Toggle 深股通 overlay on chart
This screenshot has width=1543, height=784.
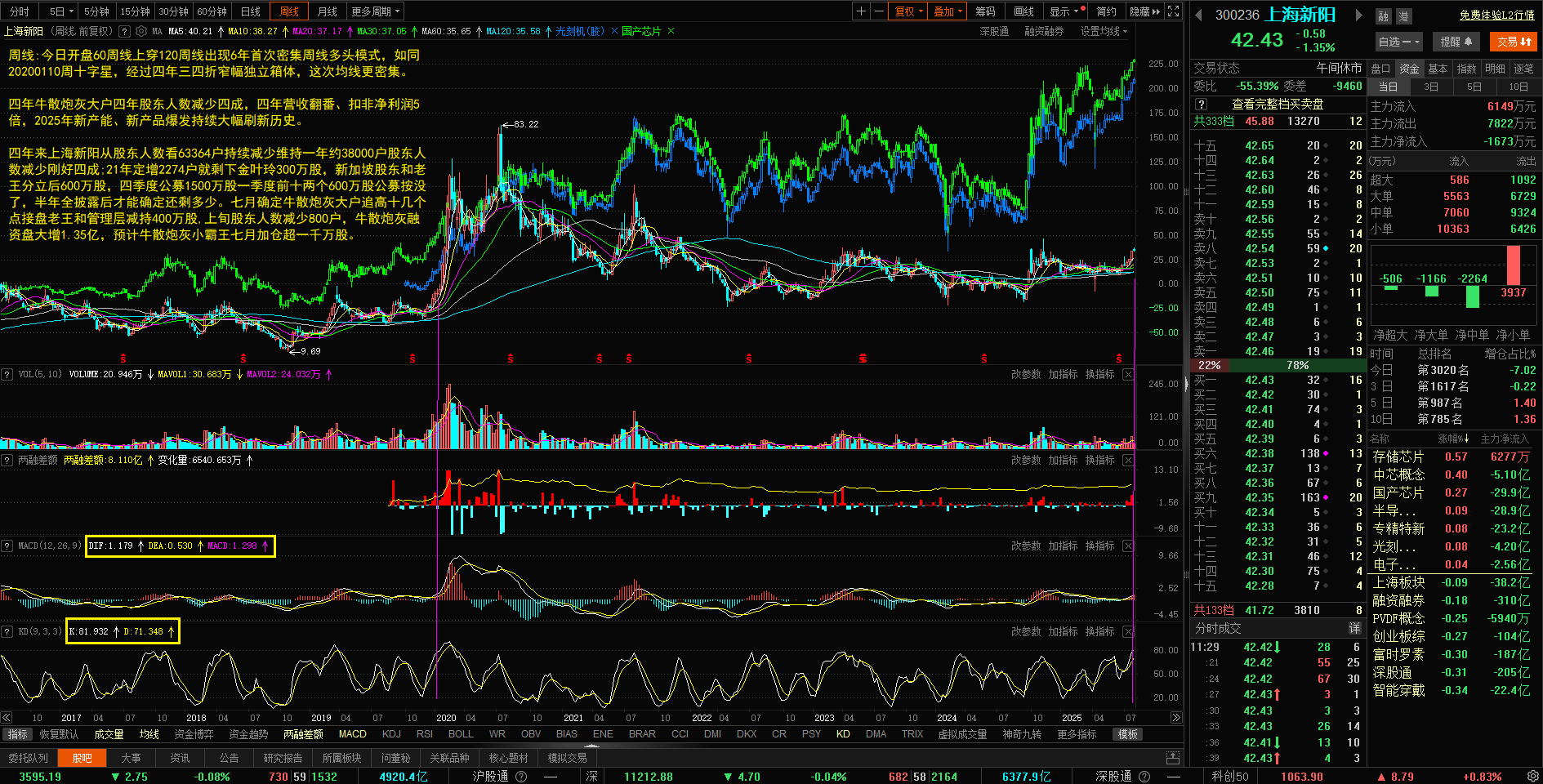[994, 31]
